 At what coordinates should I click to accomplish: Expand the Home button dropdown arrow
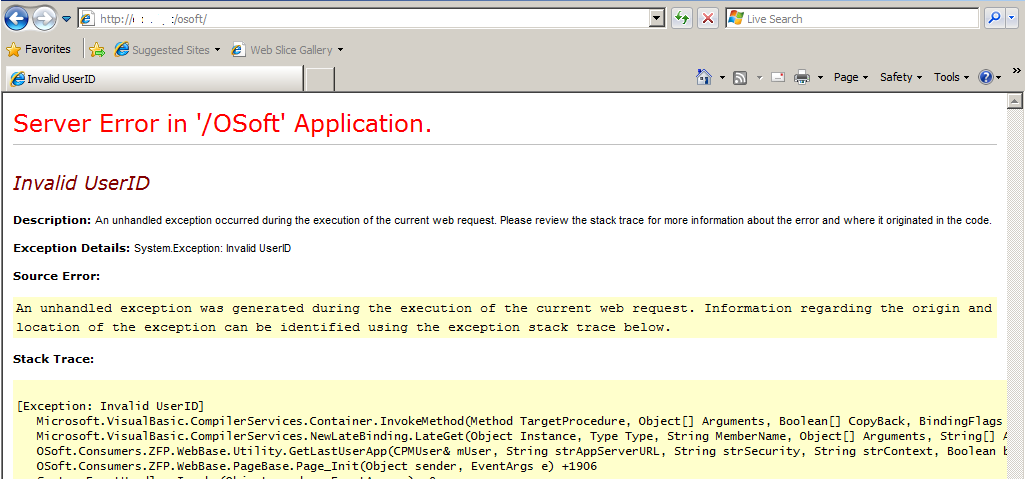[722, 78]
